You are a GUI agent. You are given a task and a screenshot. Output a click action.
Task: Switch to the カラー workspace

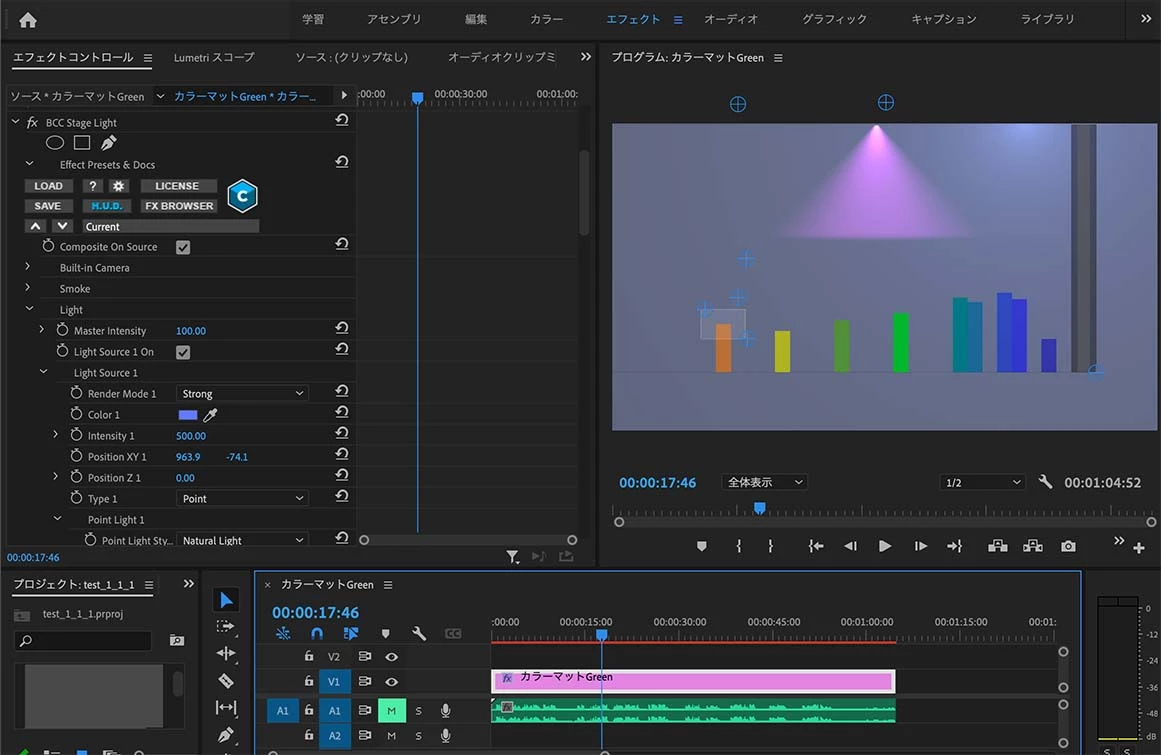pyautogui.click(x=546, y=19)
